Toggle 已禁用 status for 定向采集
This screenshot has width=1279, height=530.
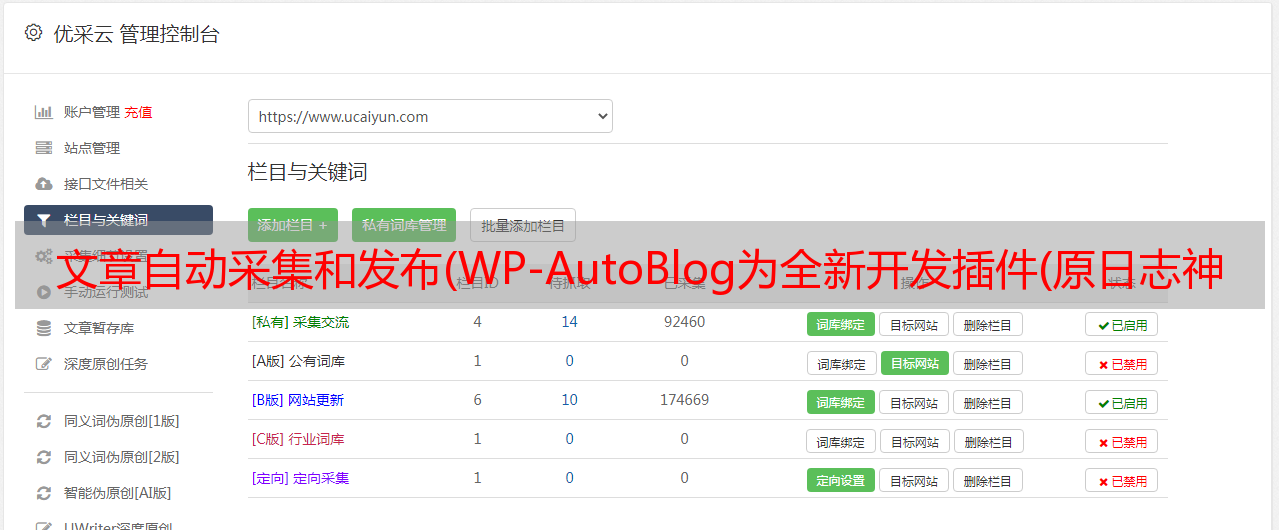(x=1122, y=480)
